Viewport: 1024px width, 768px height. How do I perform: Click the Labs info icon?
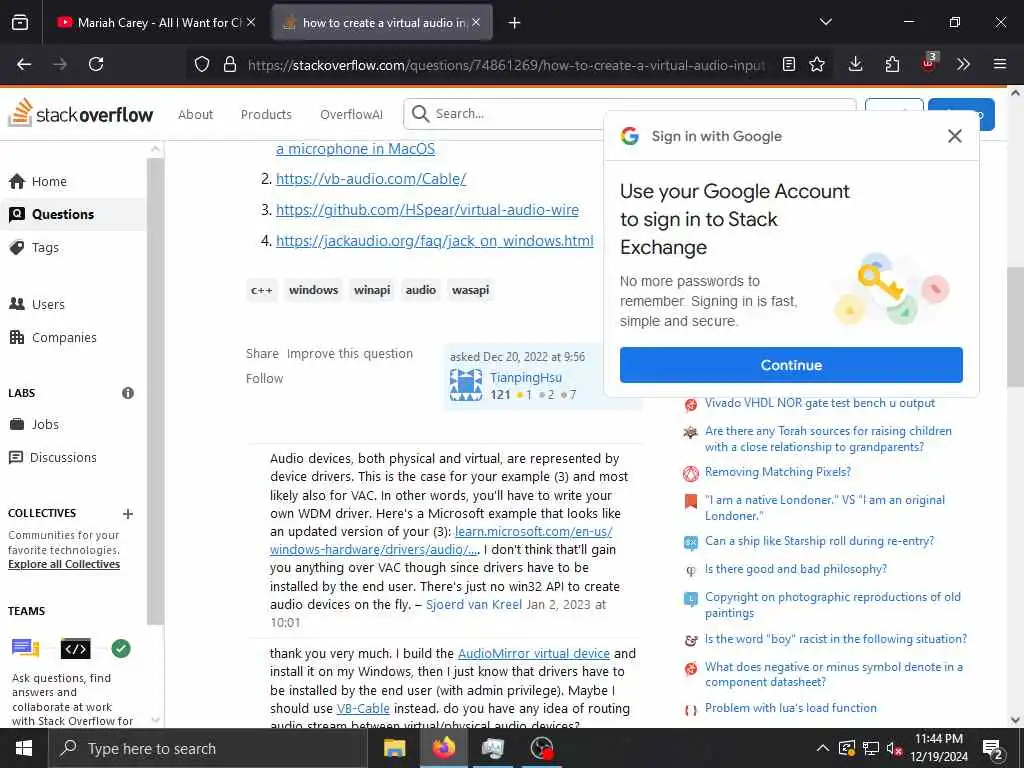click(128, 393)
